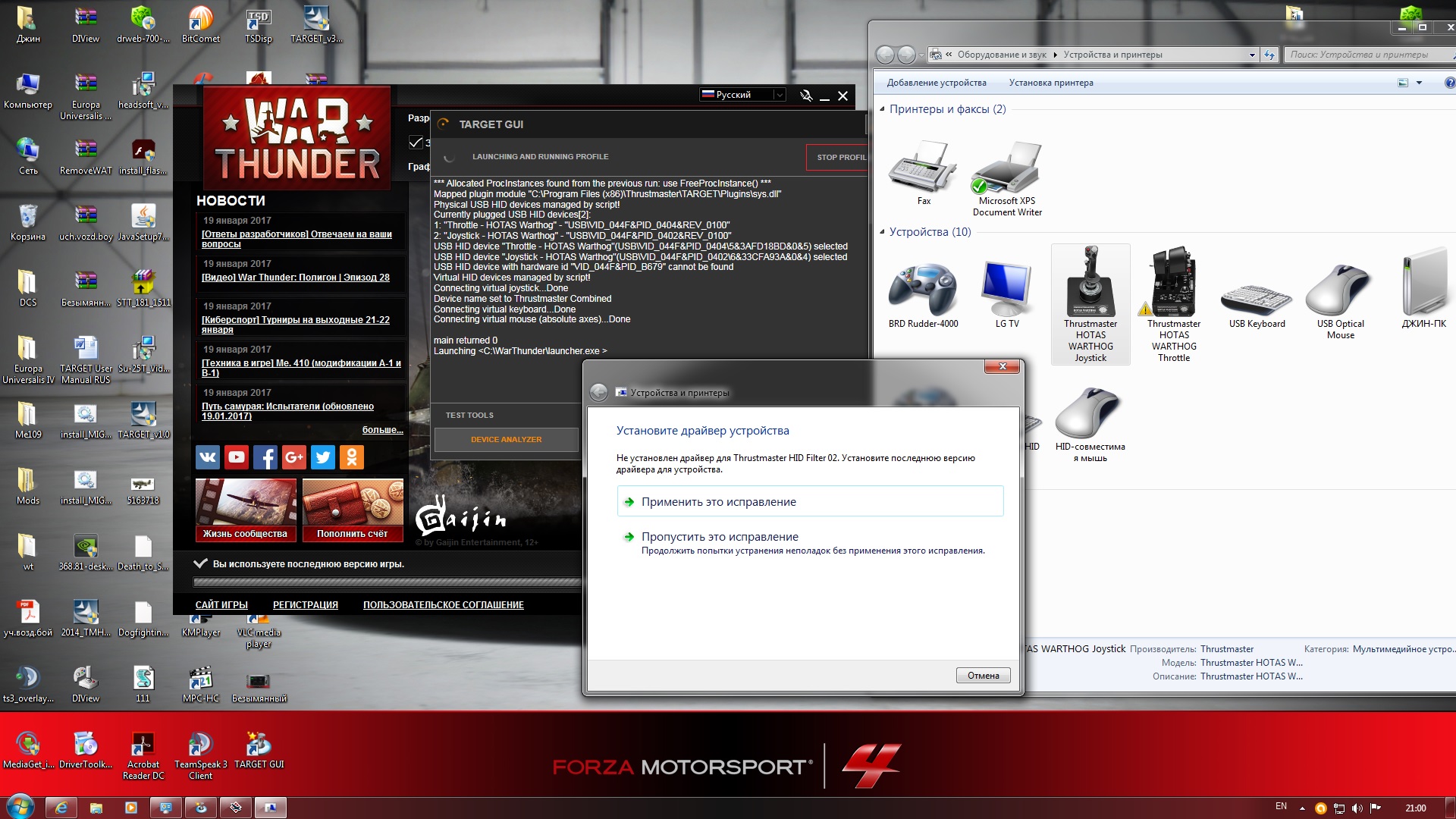Open the Google+ social icon in launcher
The image size is (1456, 819).
[294, 457]
